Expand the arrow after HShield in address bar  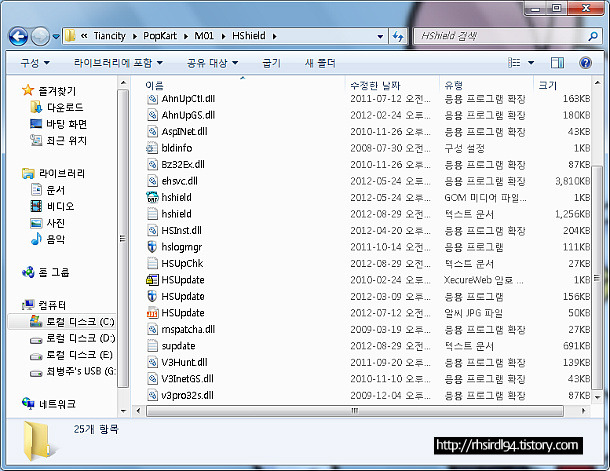274,37
